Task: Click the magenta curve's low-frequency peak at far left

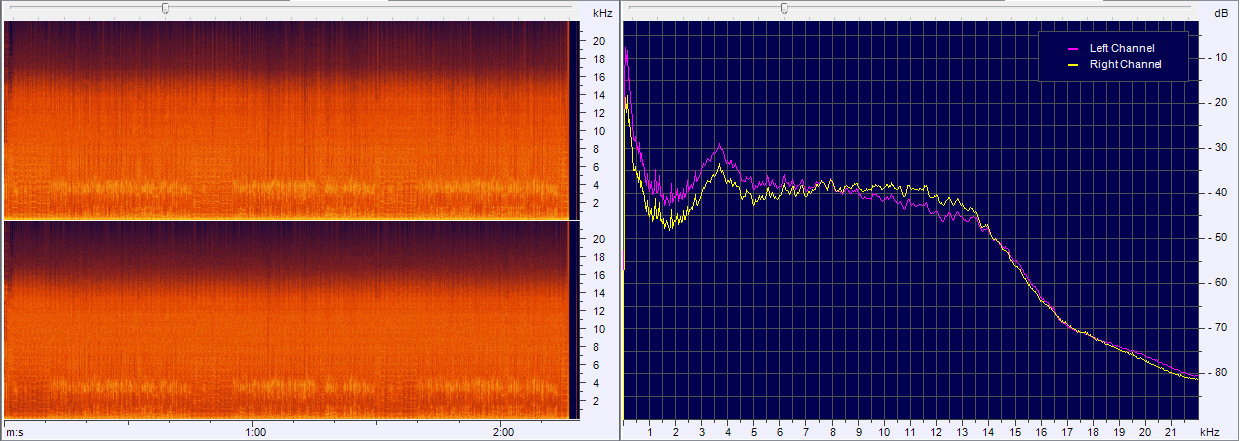Action: (x=626, y=50)
